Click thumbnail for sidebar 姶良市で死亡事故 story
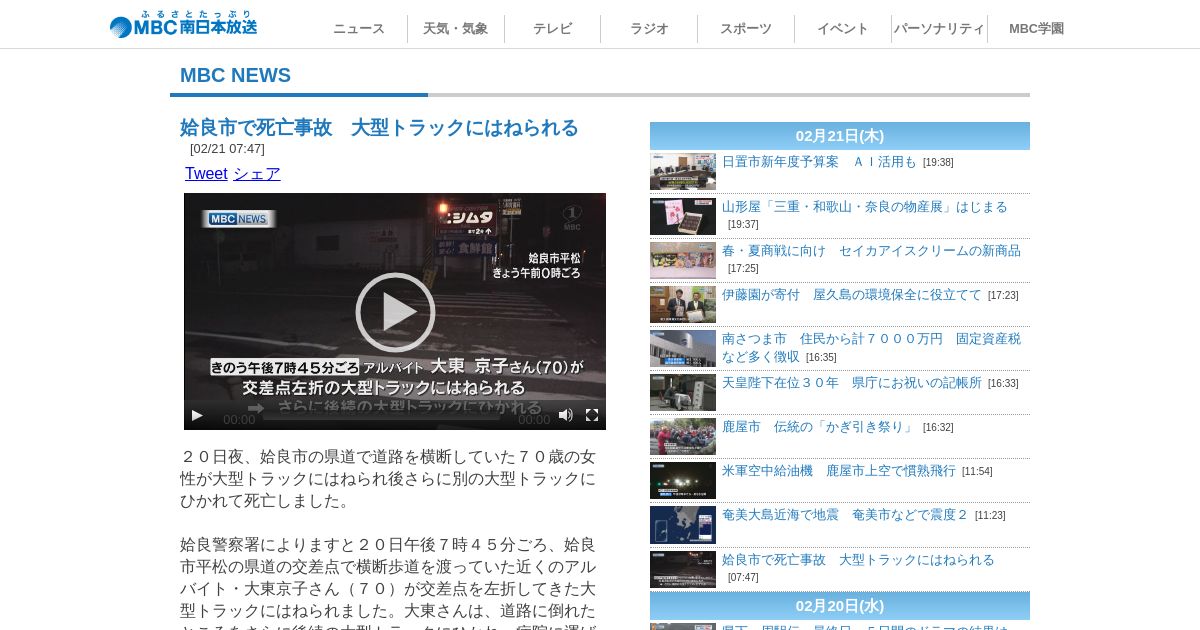 tap(683, 569)
